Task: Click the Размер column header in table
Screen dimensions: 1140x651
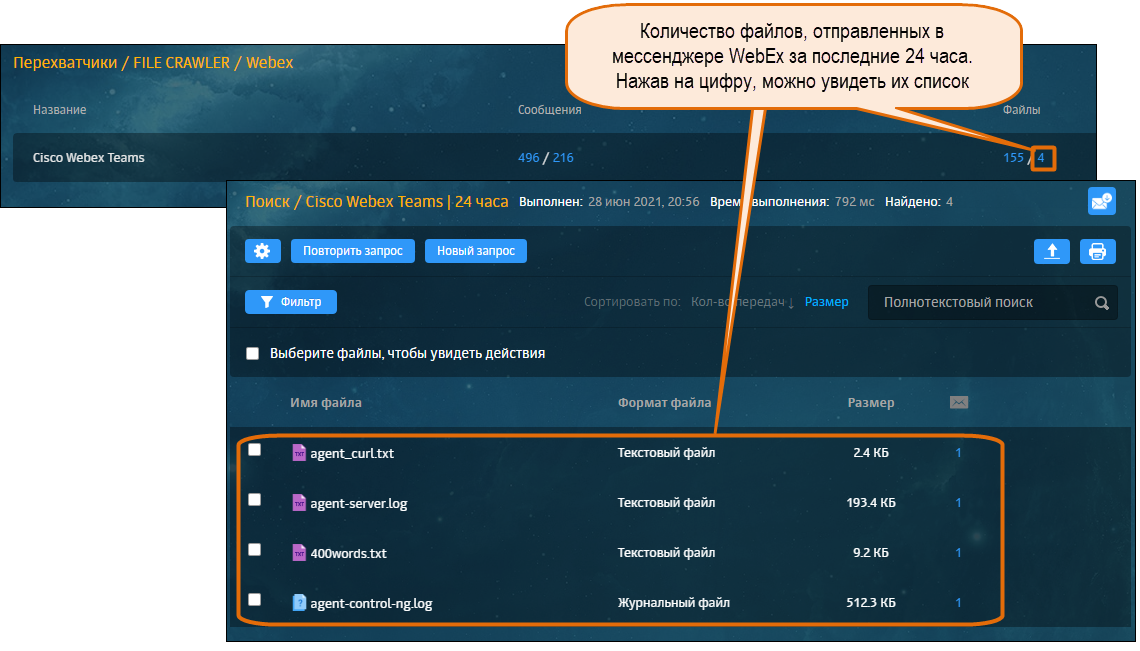Action: coord(871,402)
